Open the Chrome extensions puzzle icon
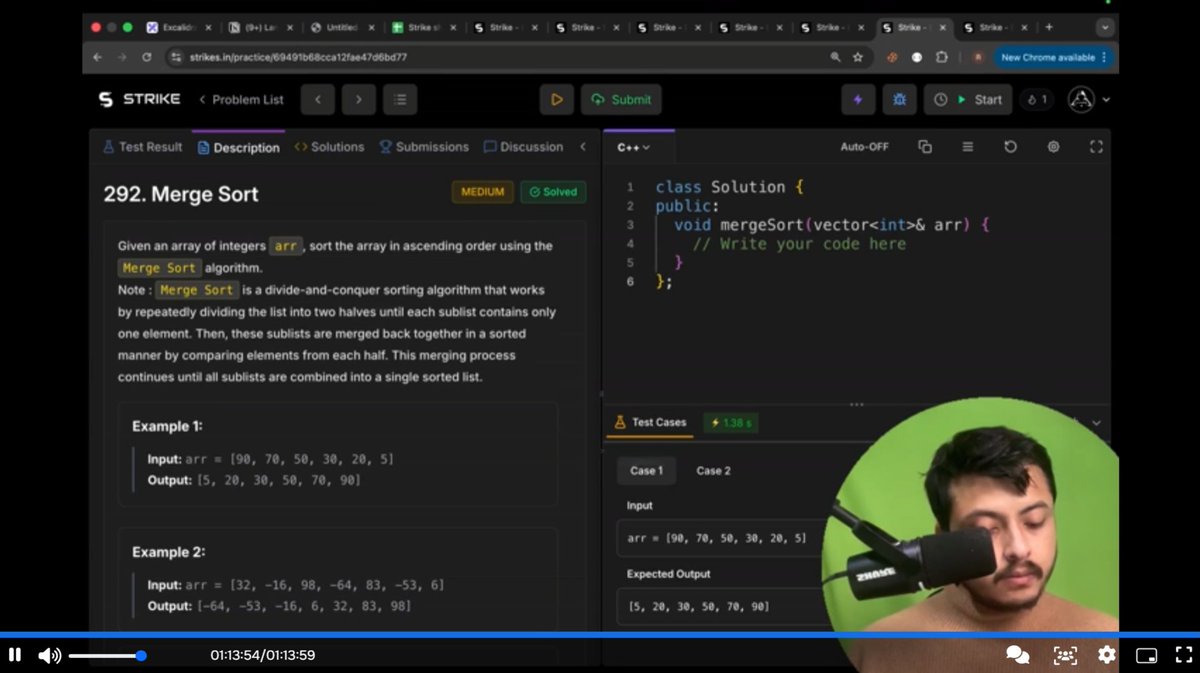This screenshot has height=673, width=1200. click(x=941, y=58)
